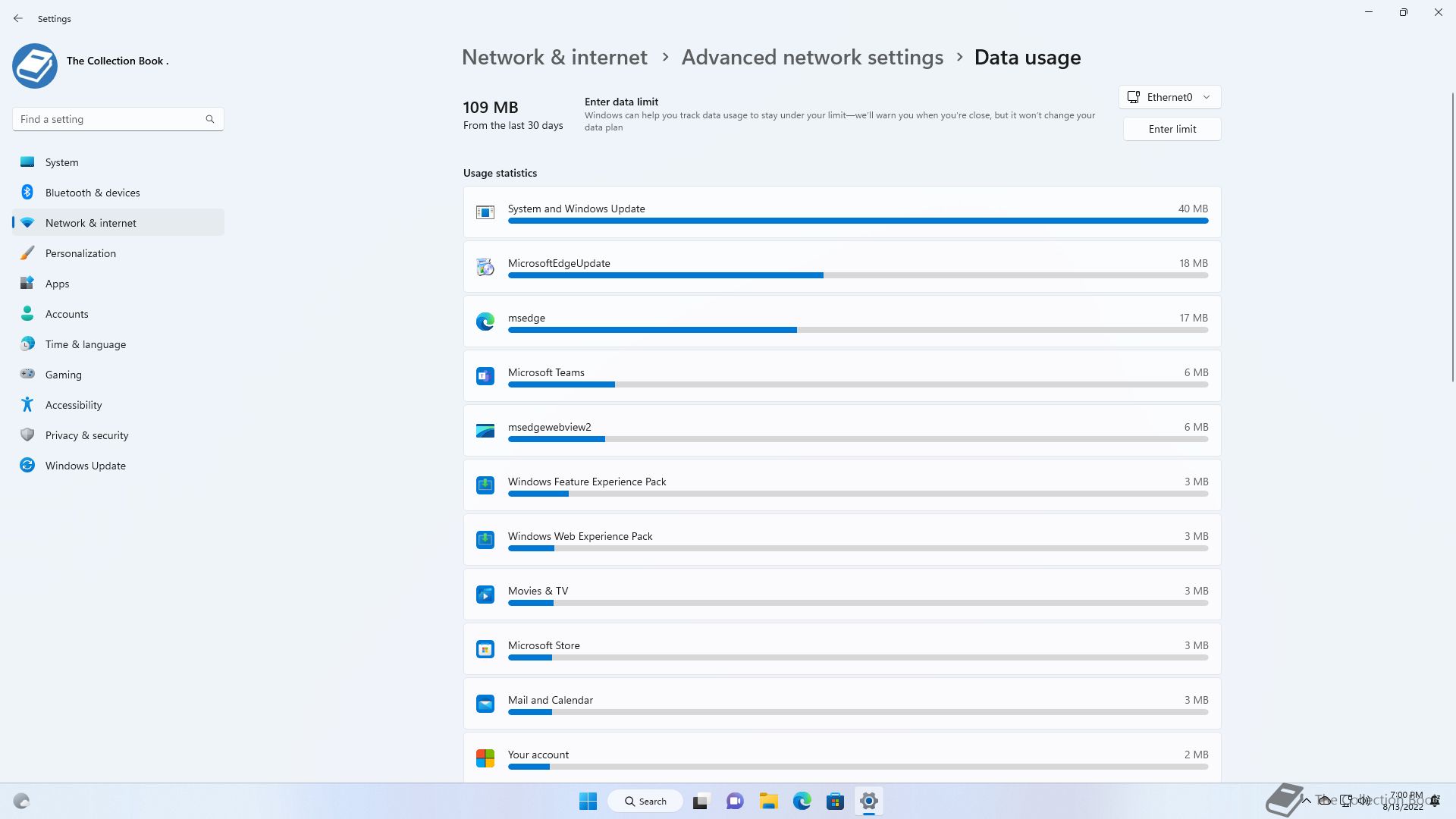Focus the Find a setting search box

click(x=118, y=119)
